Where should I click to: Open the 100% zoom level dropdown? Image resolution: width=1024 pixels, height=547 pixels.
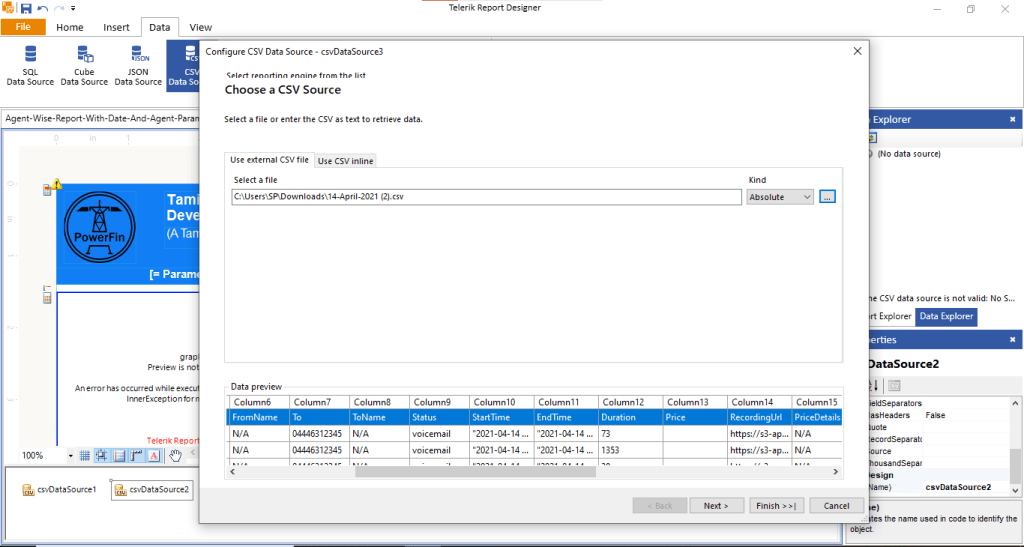(x=70, y=456)
